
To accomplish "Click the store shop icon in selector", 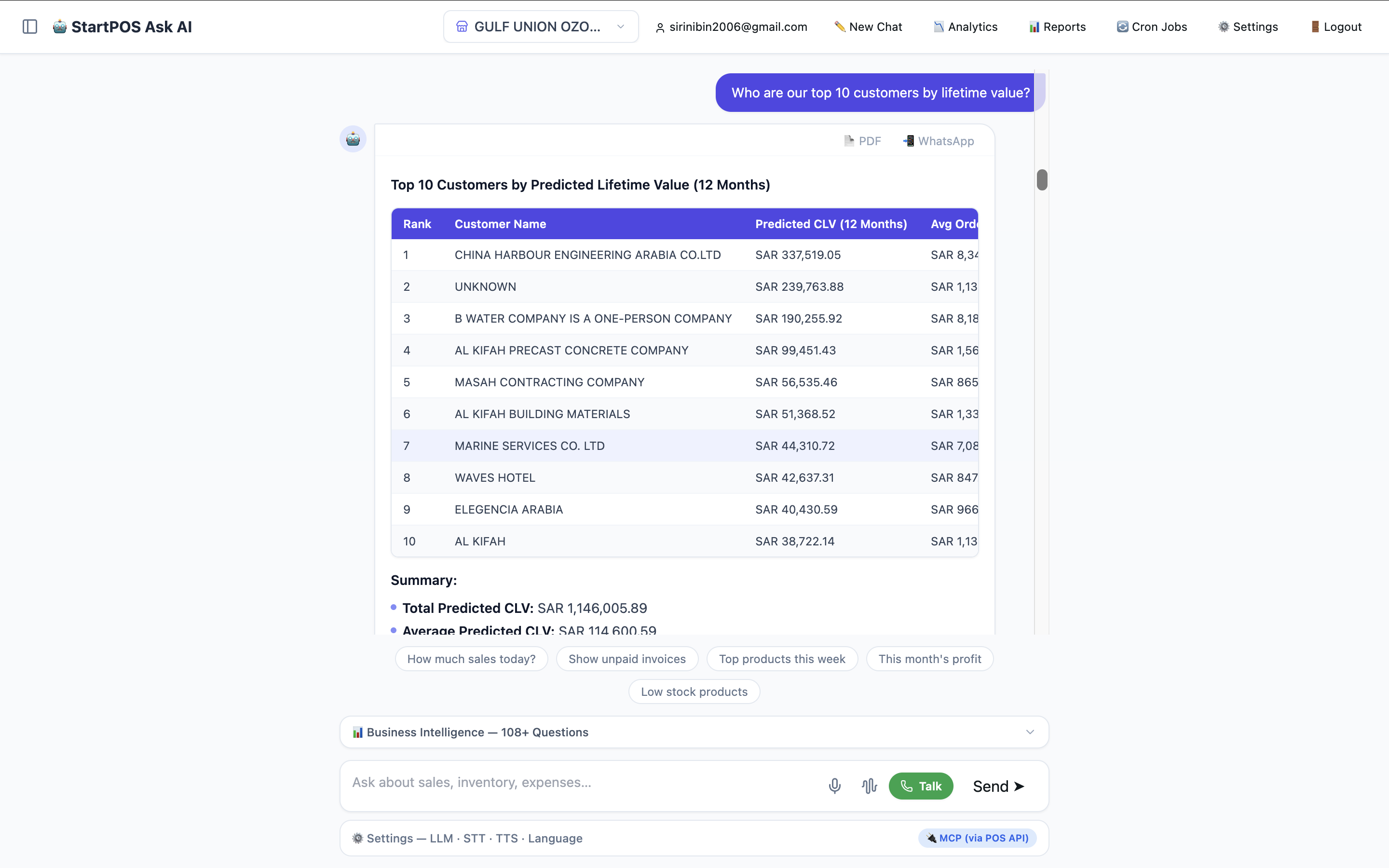I will (462, 27).
